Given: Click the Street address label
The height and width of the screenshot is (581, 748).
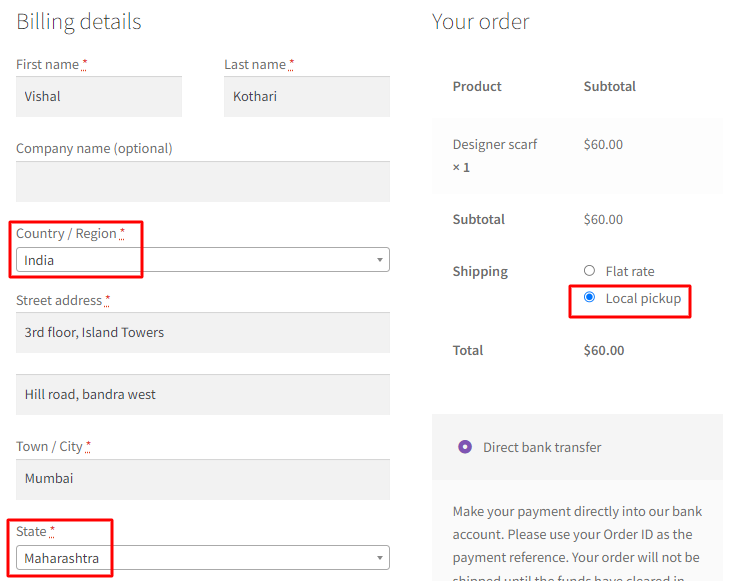Looking at the screenshot, I should pyautogui.click(x=59, y=300).
